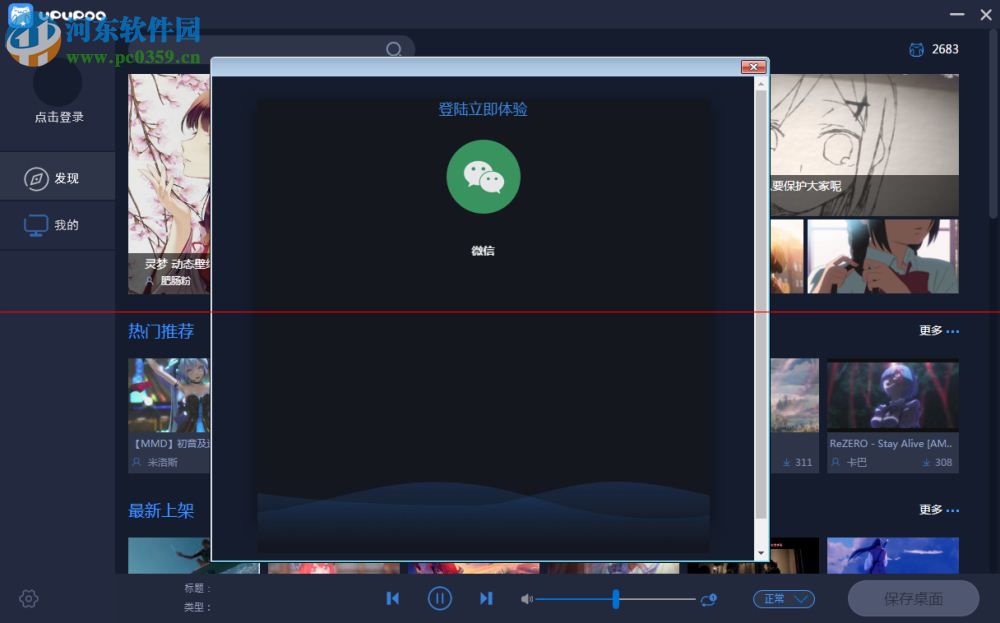This screenshot has width=1000, height=623.
Task: Click the 保存桌面 button
Action: tap(913, 599)
